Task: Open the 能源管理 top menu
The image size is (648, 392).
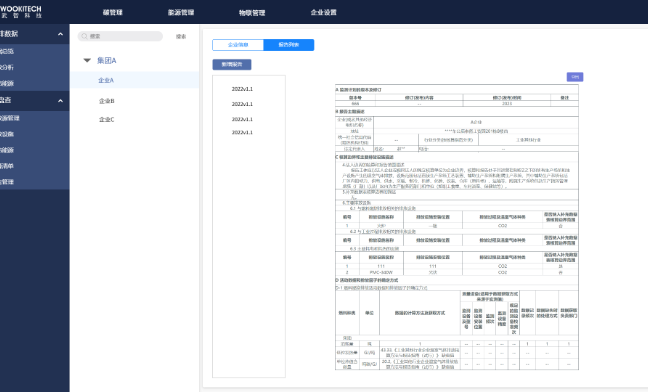Action: click(x=181, y=12)
